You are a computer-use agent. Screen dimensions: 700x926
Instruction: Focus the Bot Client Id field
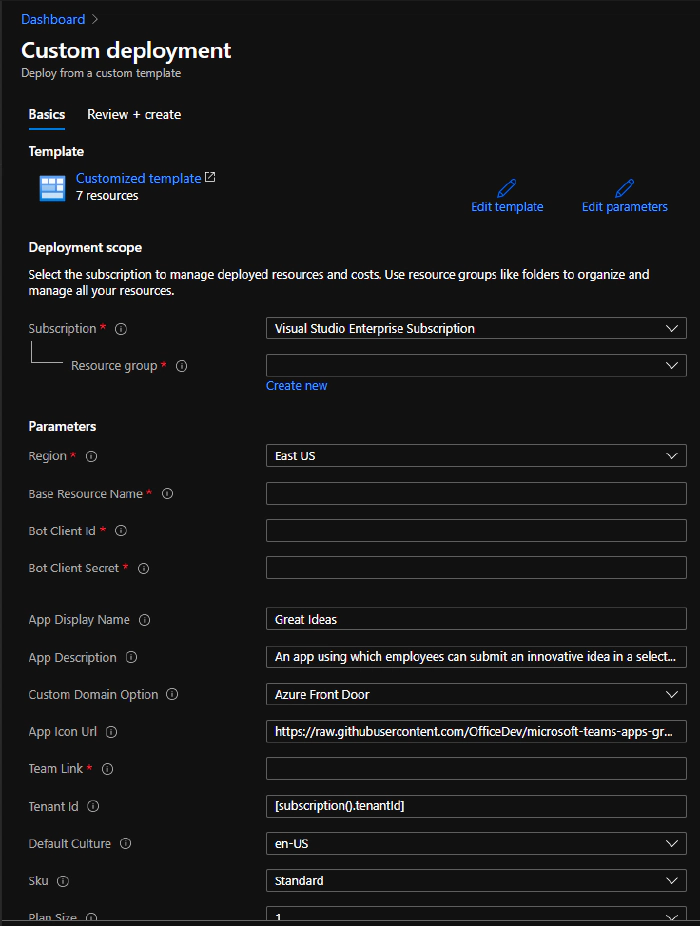tap(476, 530)
